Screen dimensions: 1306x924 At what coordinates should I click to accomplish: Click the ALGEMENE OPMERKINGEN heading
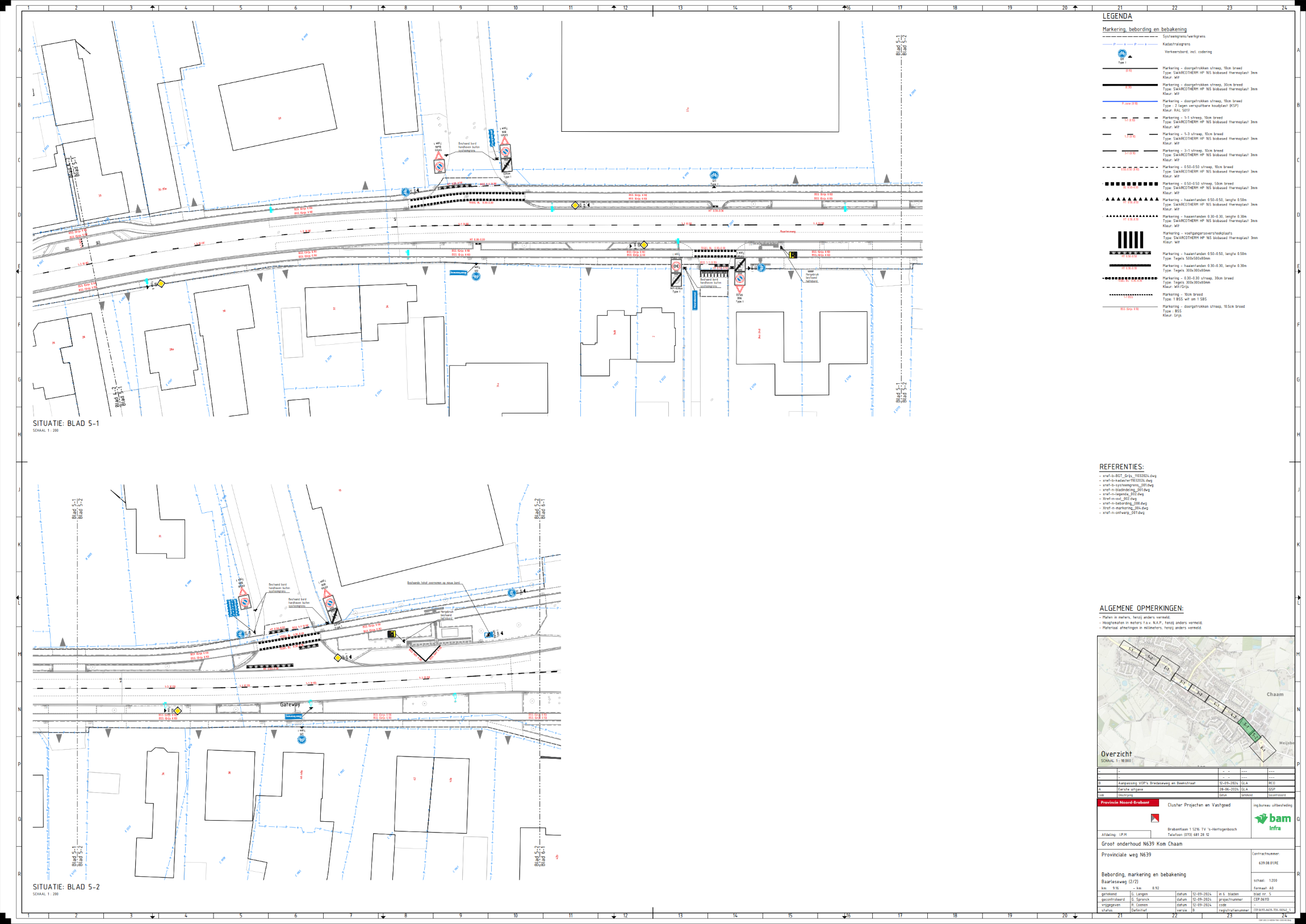[x=1141, y=608]
